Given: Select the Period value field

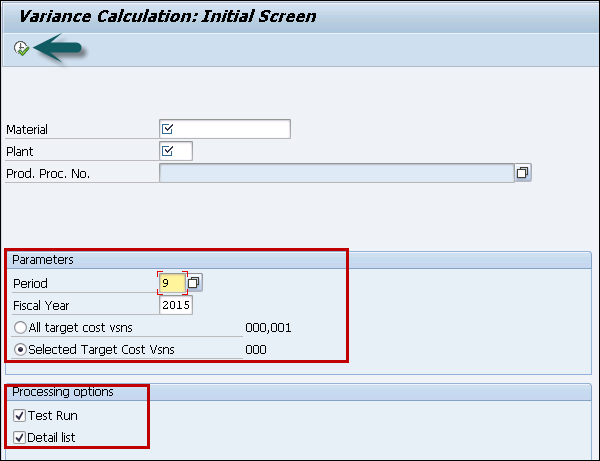Looking at the screenshot, I should [x=171, y=283].
